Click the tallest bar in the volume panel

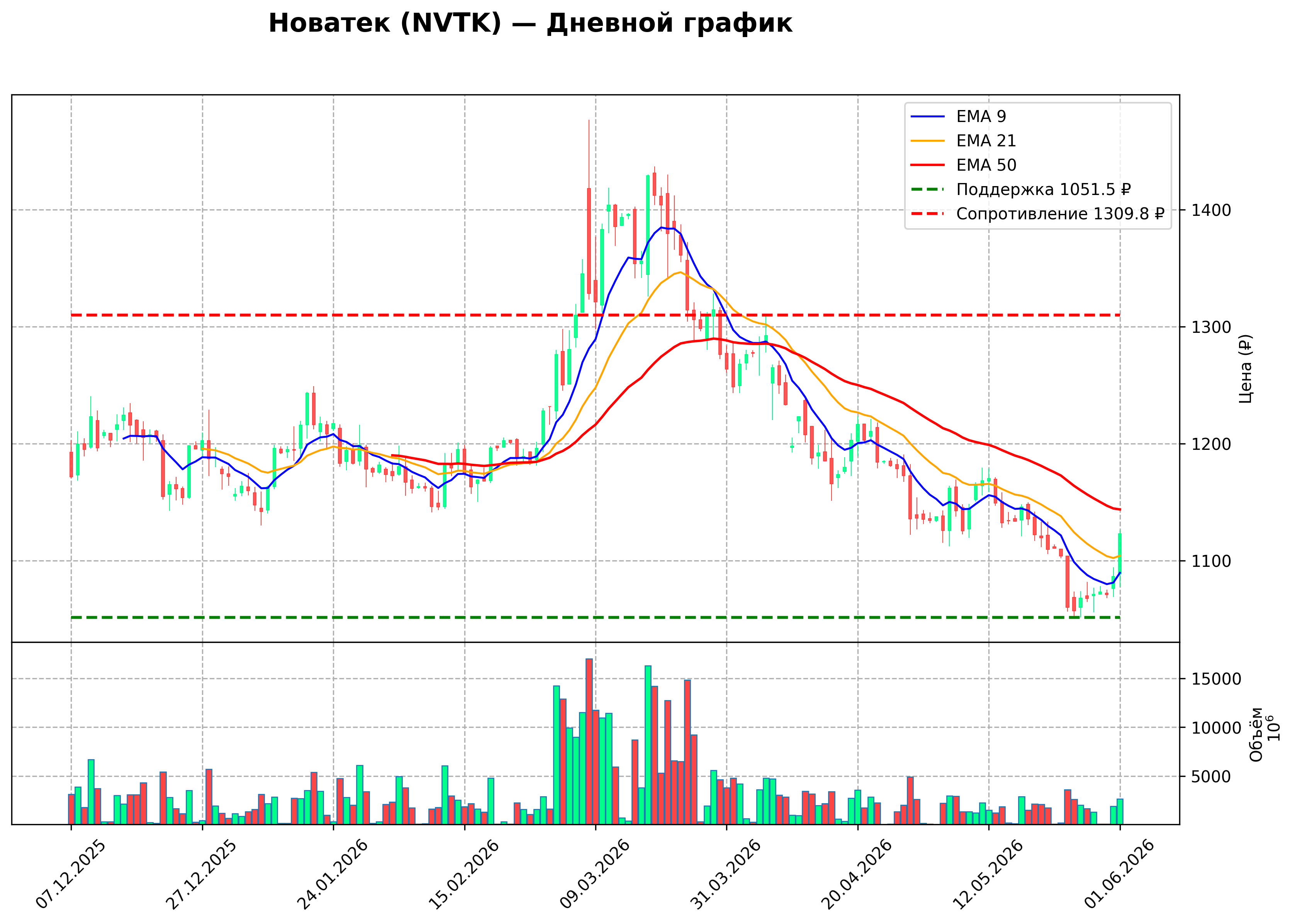click(589, 741)
